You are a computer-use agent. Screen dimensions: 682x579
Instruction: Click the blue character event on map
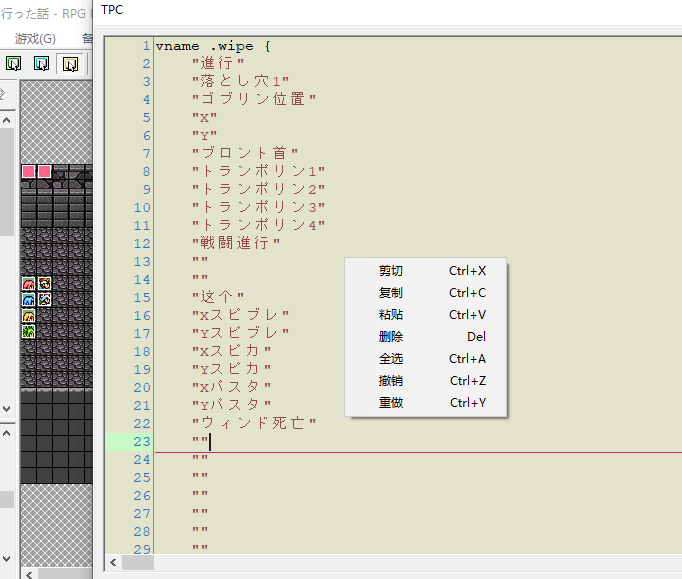pyautogui.click(x=29, y=300)
